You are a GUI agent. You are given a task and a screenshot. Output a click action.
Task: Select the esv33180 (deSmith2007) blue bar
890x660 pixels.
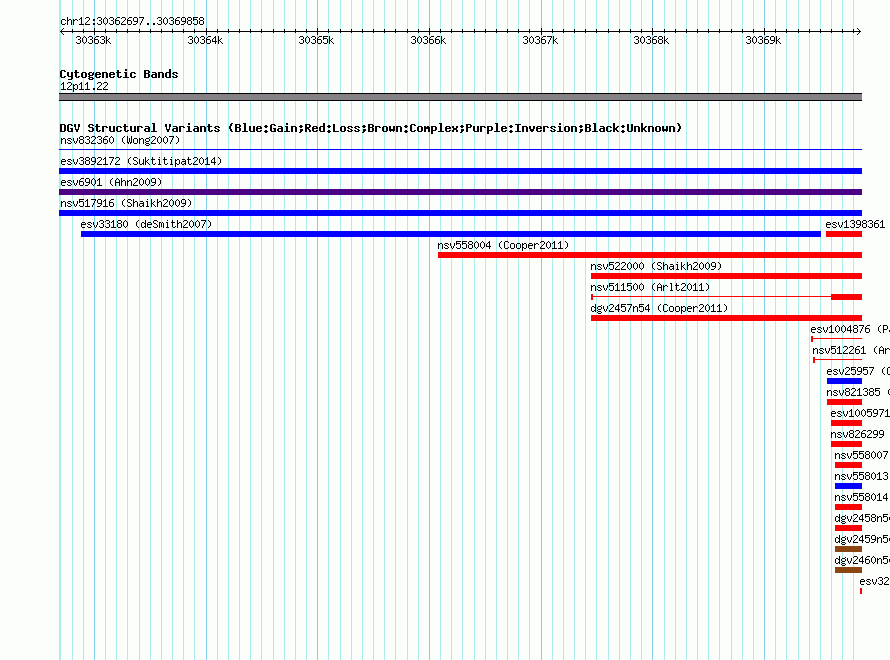pos(451,234)
